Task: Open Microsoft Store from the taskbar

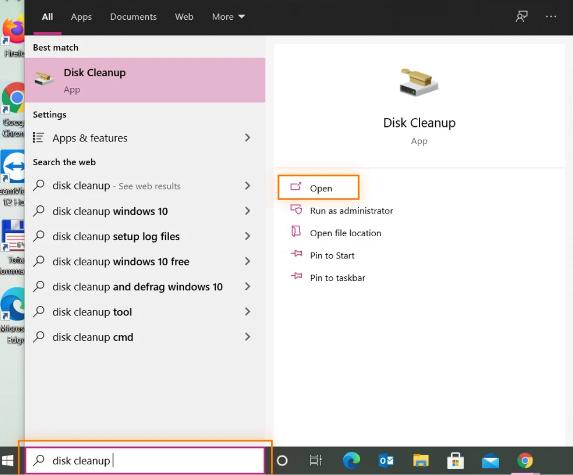Action: pos(455,460)
